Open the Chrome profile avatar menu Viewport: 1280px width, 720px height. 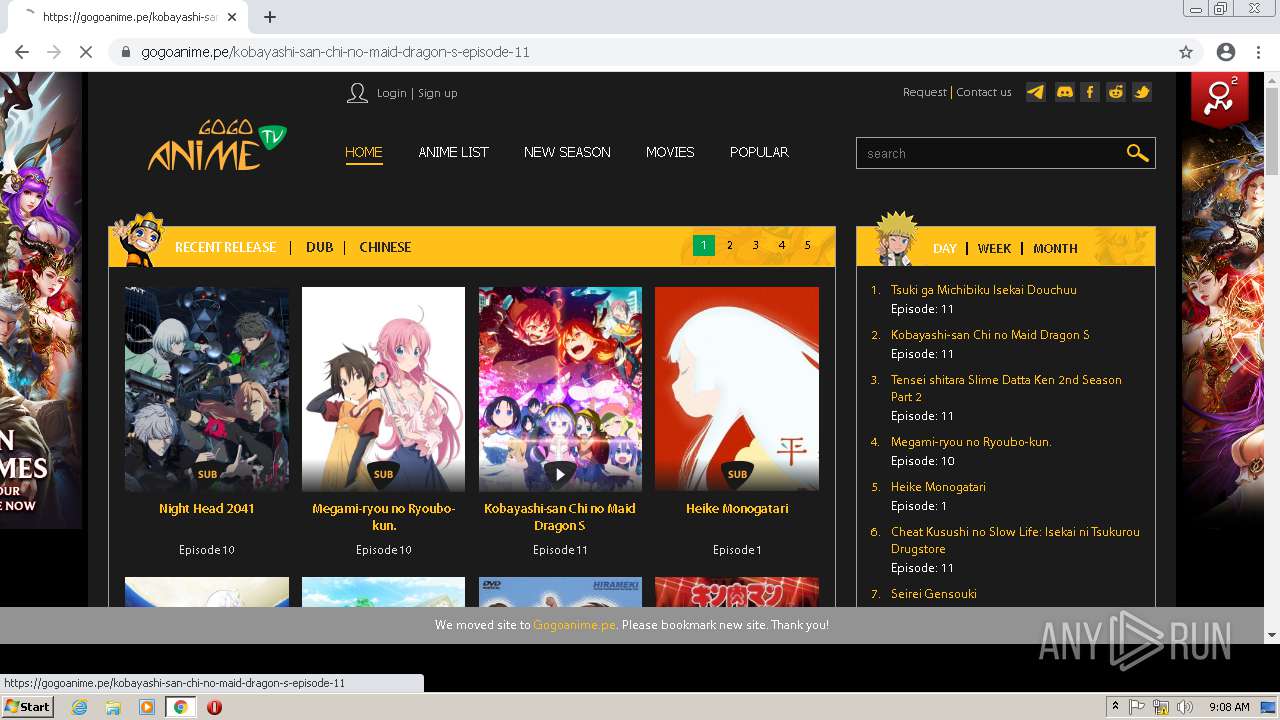(x=1226, y=52)
